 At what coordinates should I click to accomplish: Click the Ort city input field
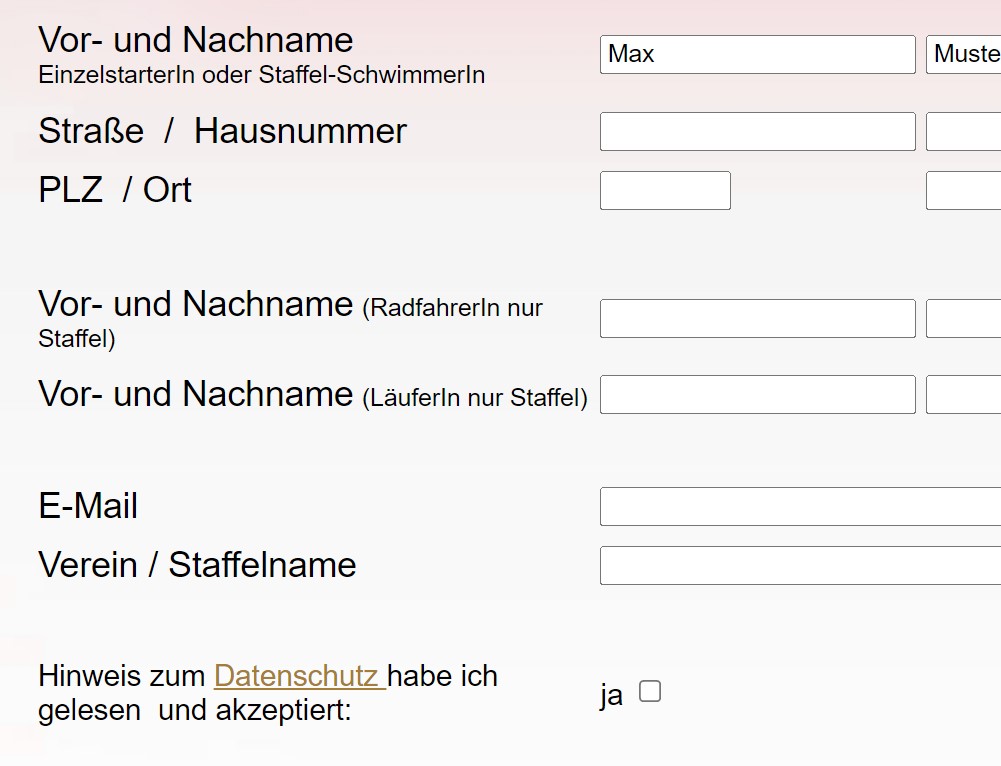tap(964, 191)
